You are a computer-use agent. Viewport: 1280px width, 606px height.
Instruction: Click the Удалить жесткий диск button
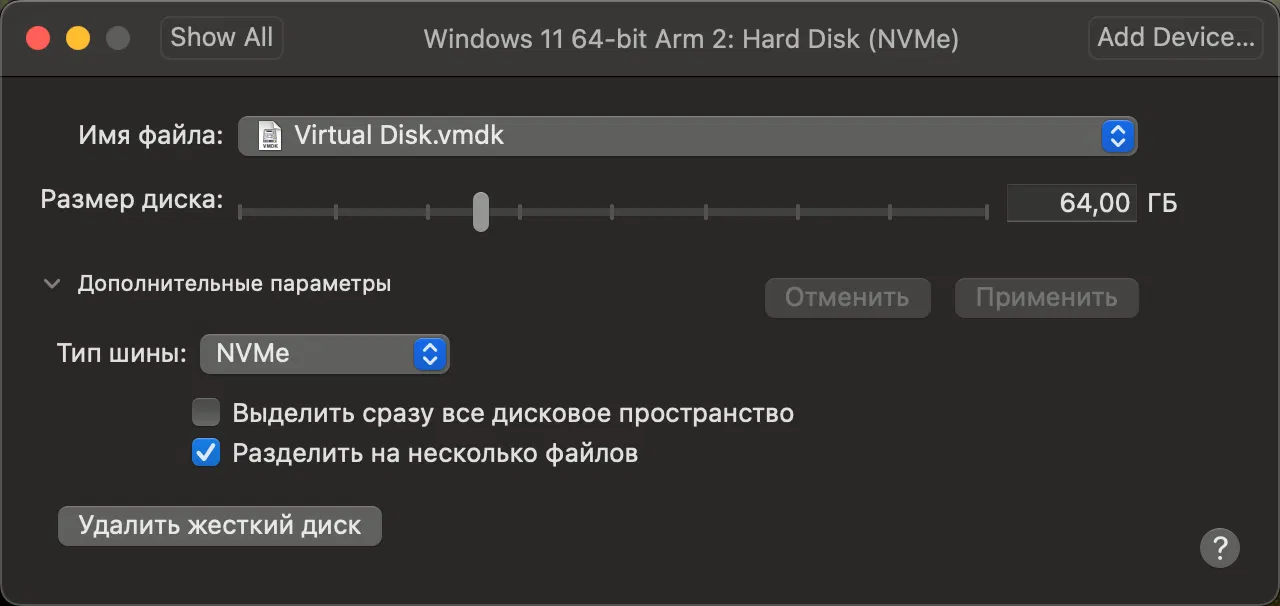220,525
